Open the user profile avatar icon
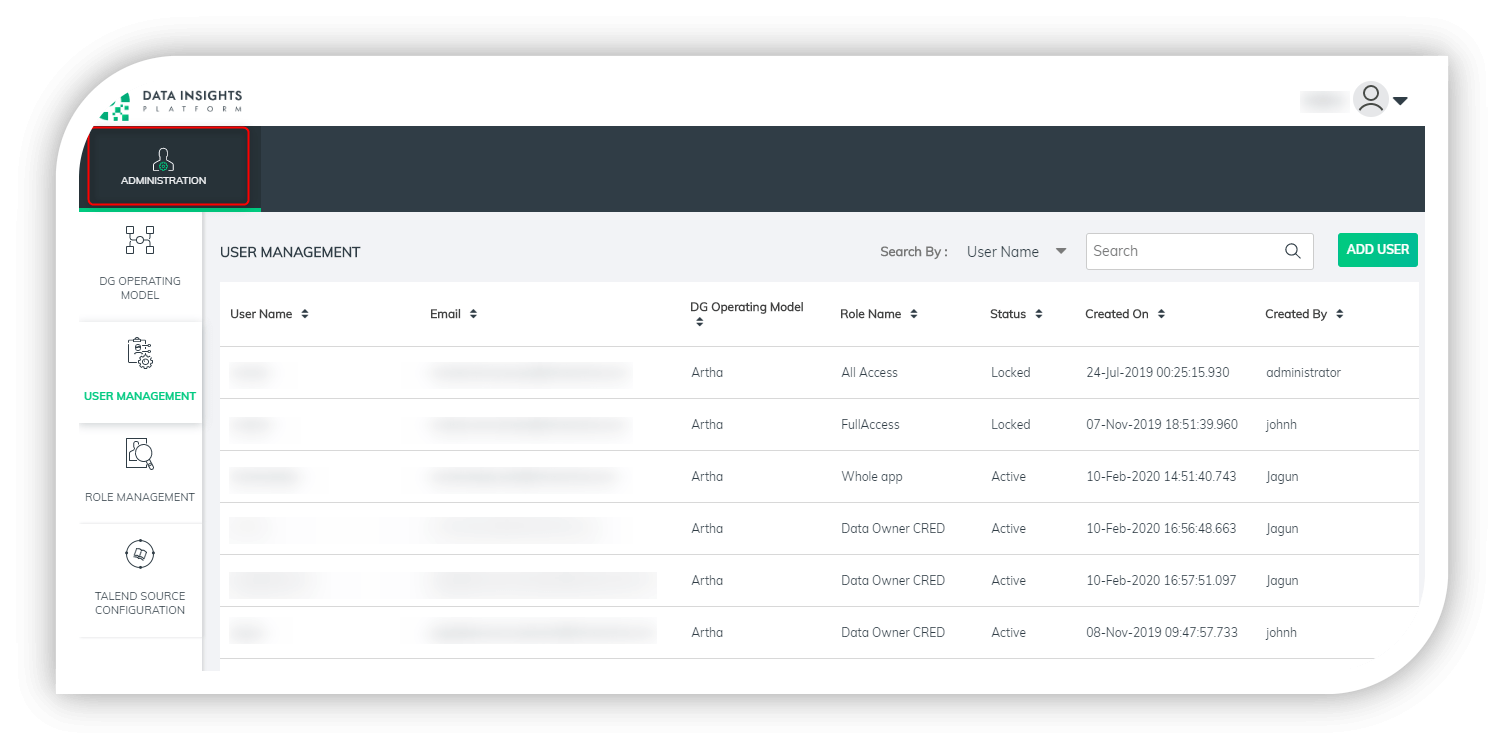Screen dimensions: 1506x750 coord(1370,99)
